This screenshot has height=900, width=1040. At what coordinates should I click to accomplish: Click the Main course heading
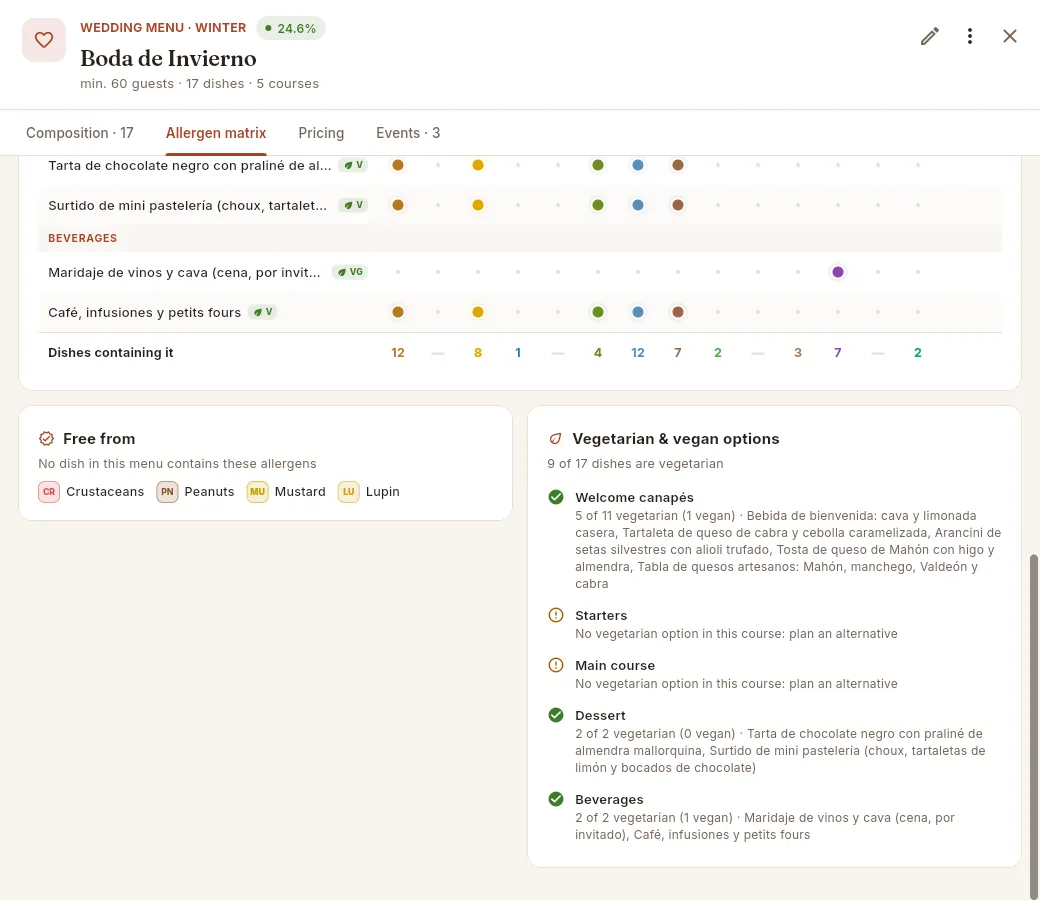coord(615,665)
